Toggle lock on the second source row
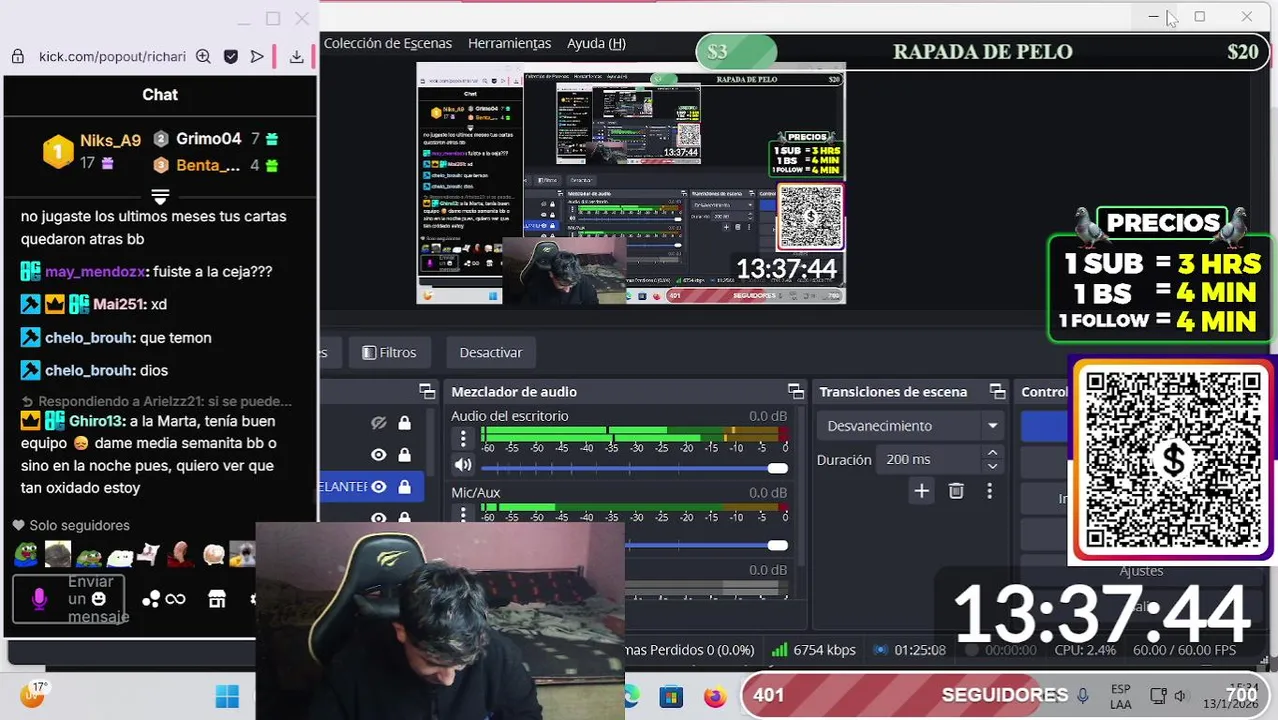Image resolution: width=1278 pixels, height=720 pixels. (404, 455)
